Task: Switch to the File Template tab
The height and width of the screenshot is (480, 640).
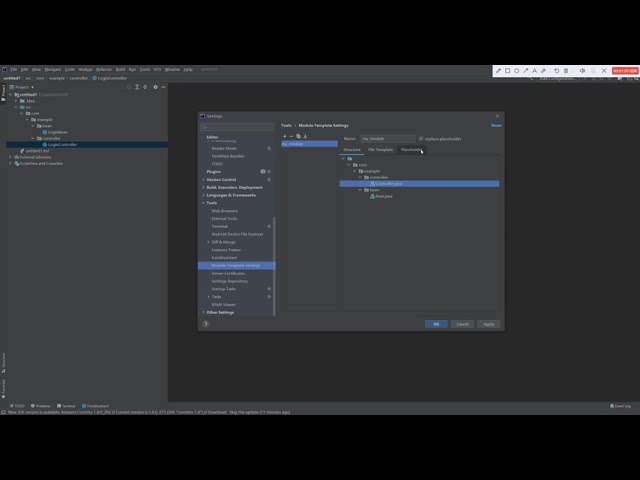Action: (380, 149)
